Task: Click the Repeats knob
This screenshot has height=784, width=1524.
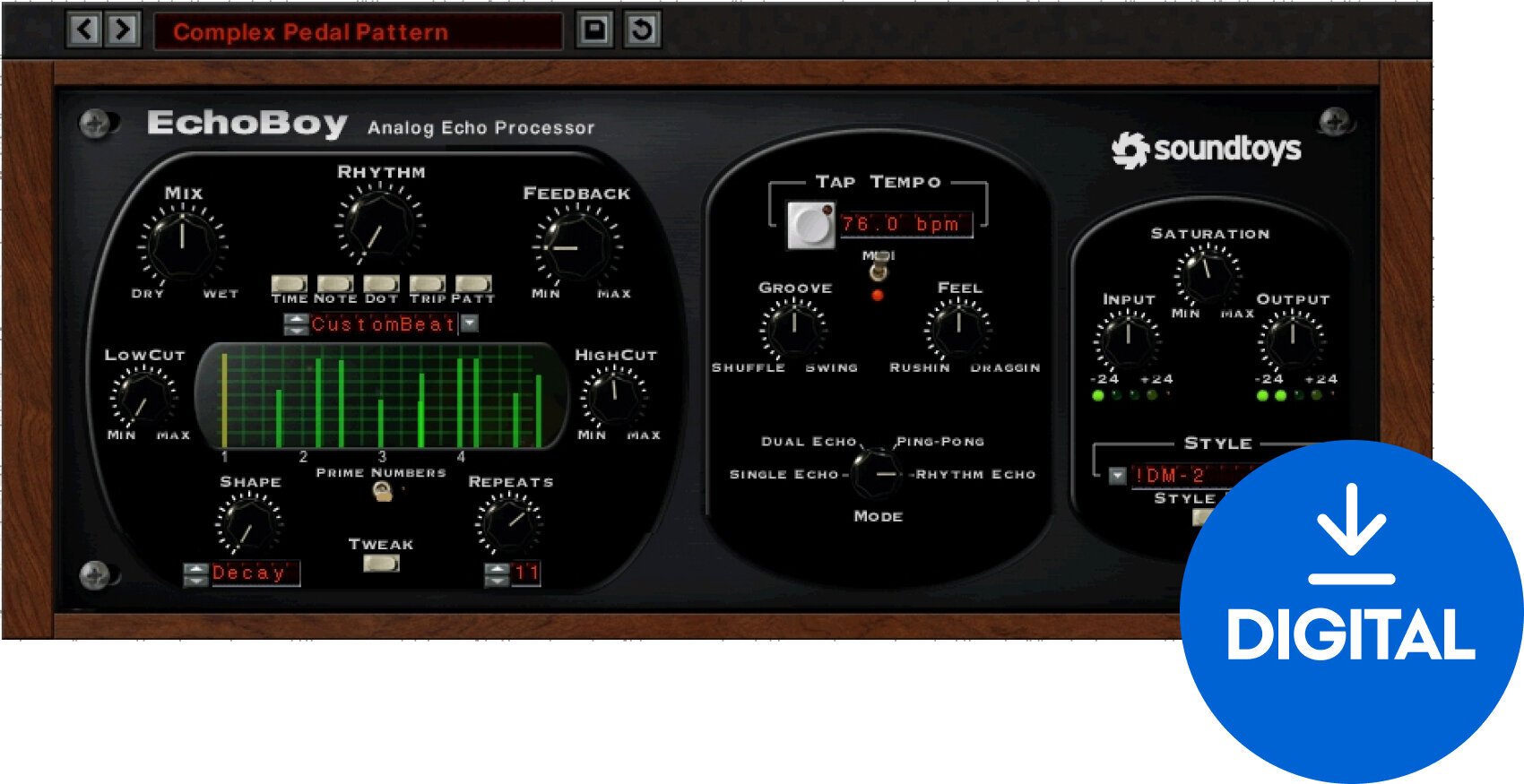Action: tap(508, 524)
